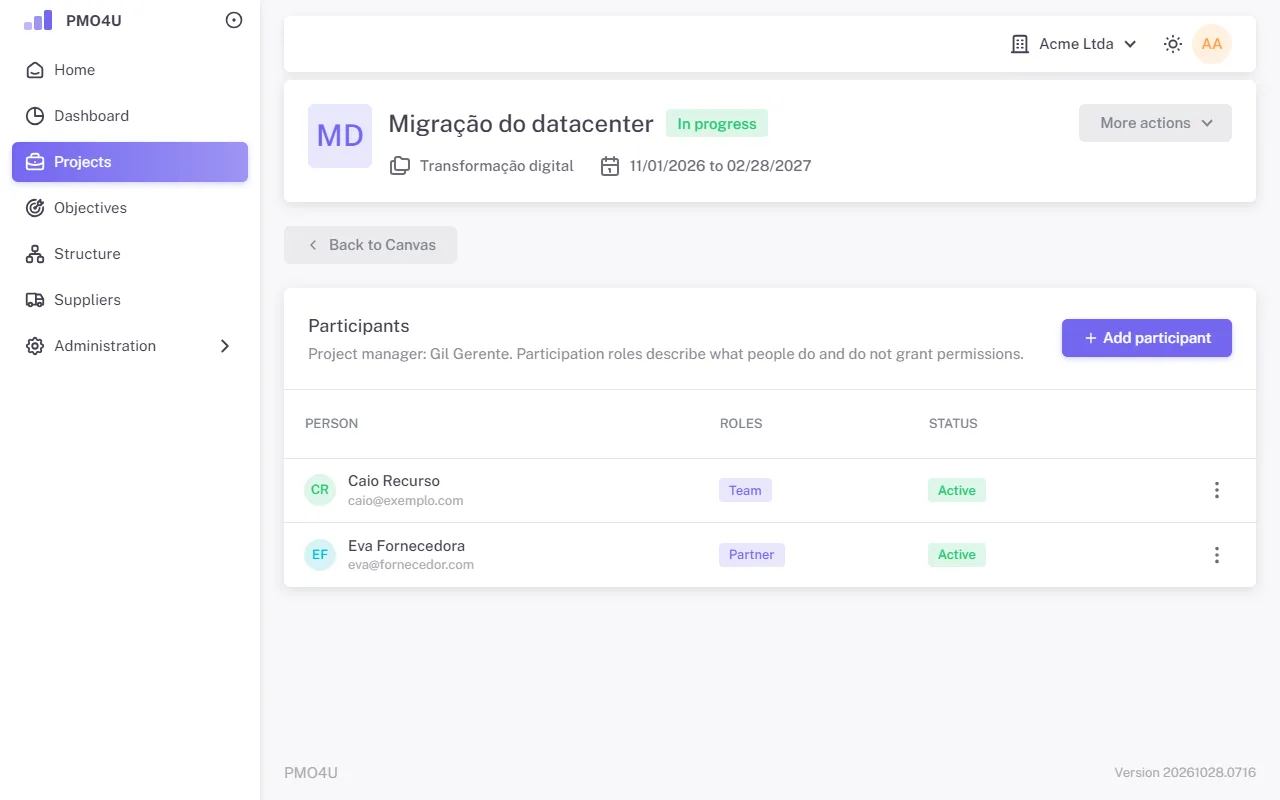Toggle sidebar pin circle icon
This screenshot has height=800, width=1280.
pyautogui.click(x=234, y=20)
